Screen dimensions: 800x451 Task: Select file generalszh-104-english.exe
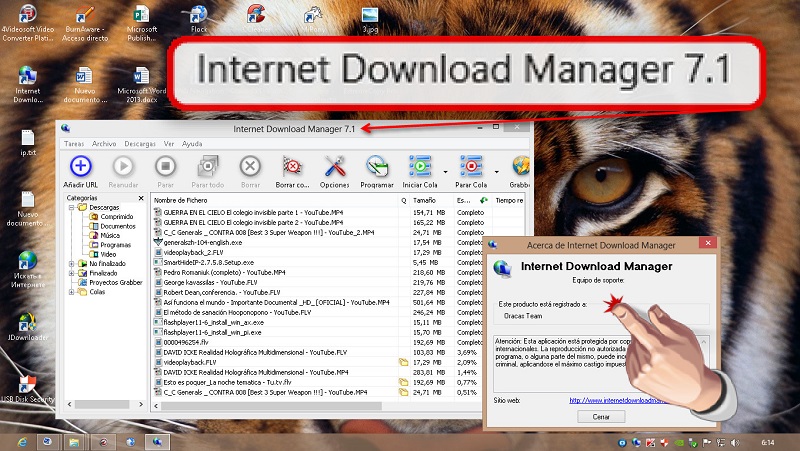tap(203, 242)
